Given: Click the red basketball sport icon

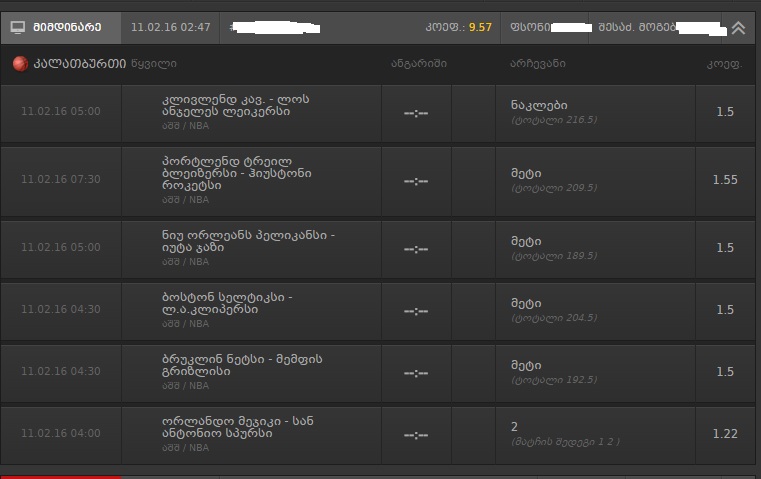Looking at the screenshot, I should (20, 64).
